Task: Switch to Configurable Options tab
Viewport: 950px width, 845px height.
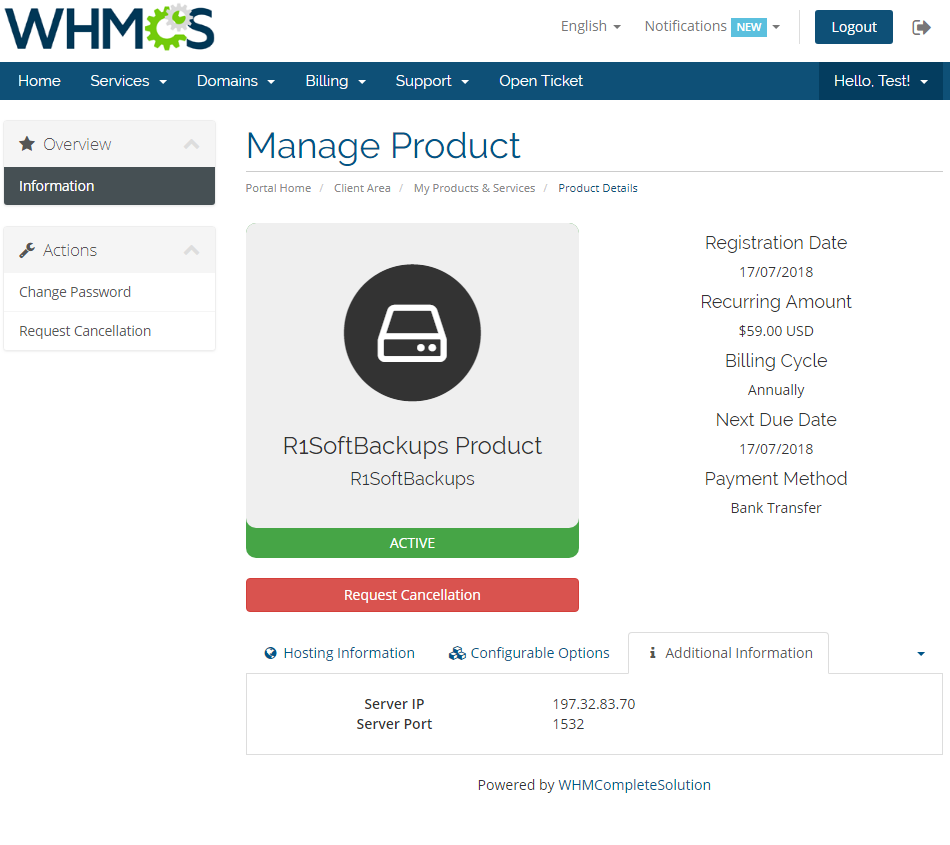Action: point(529,653)
